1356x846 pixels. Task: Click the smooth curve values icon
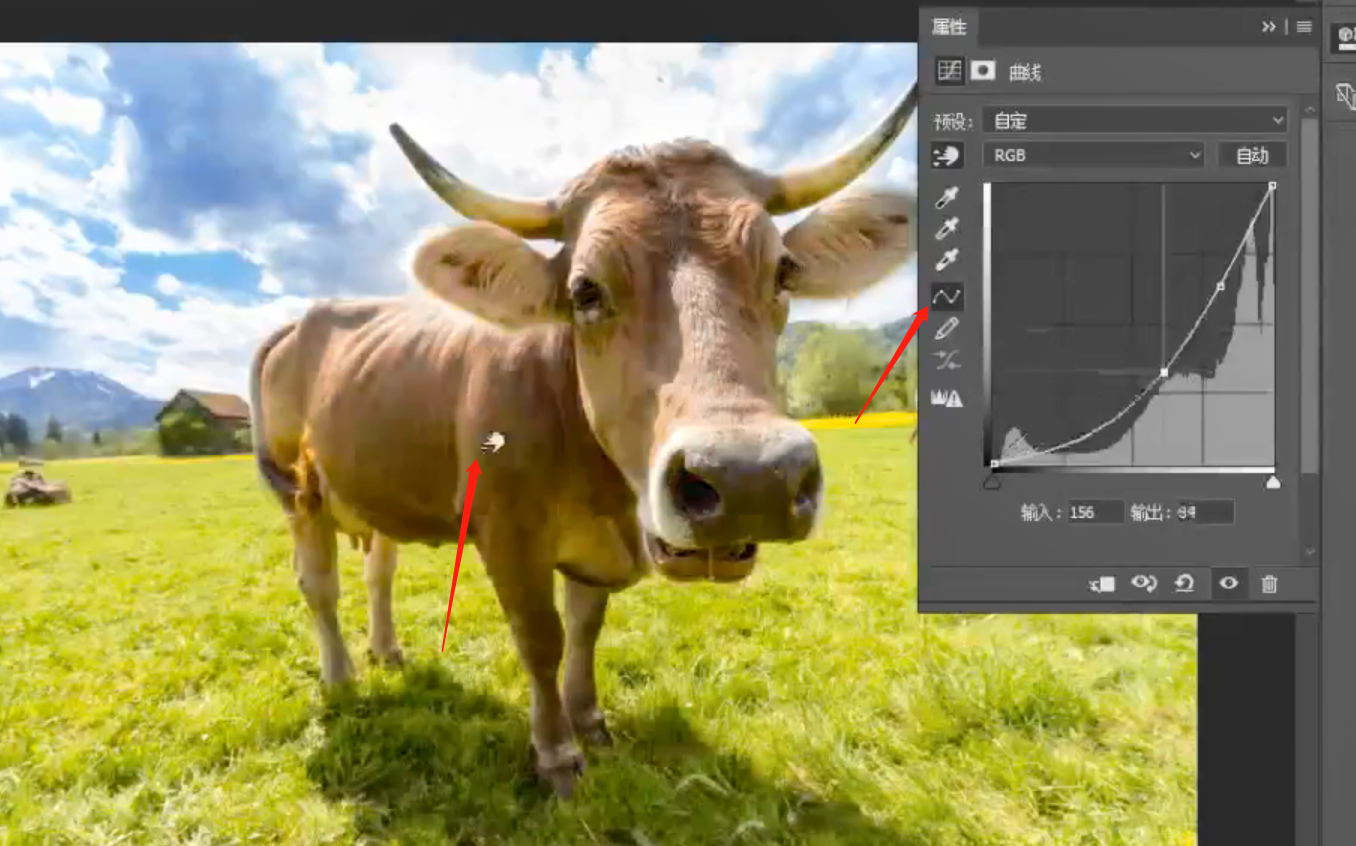[946, 362]
